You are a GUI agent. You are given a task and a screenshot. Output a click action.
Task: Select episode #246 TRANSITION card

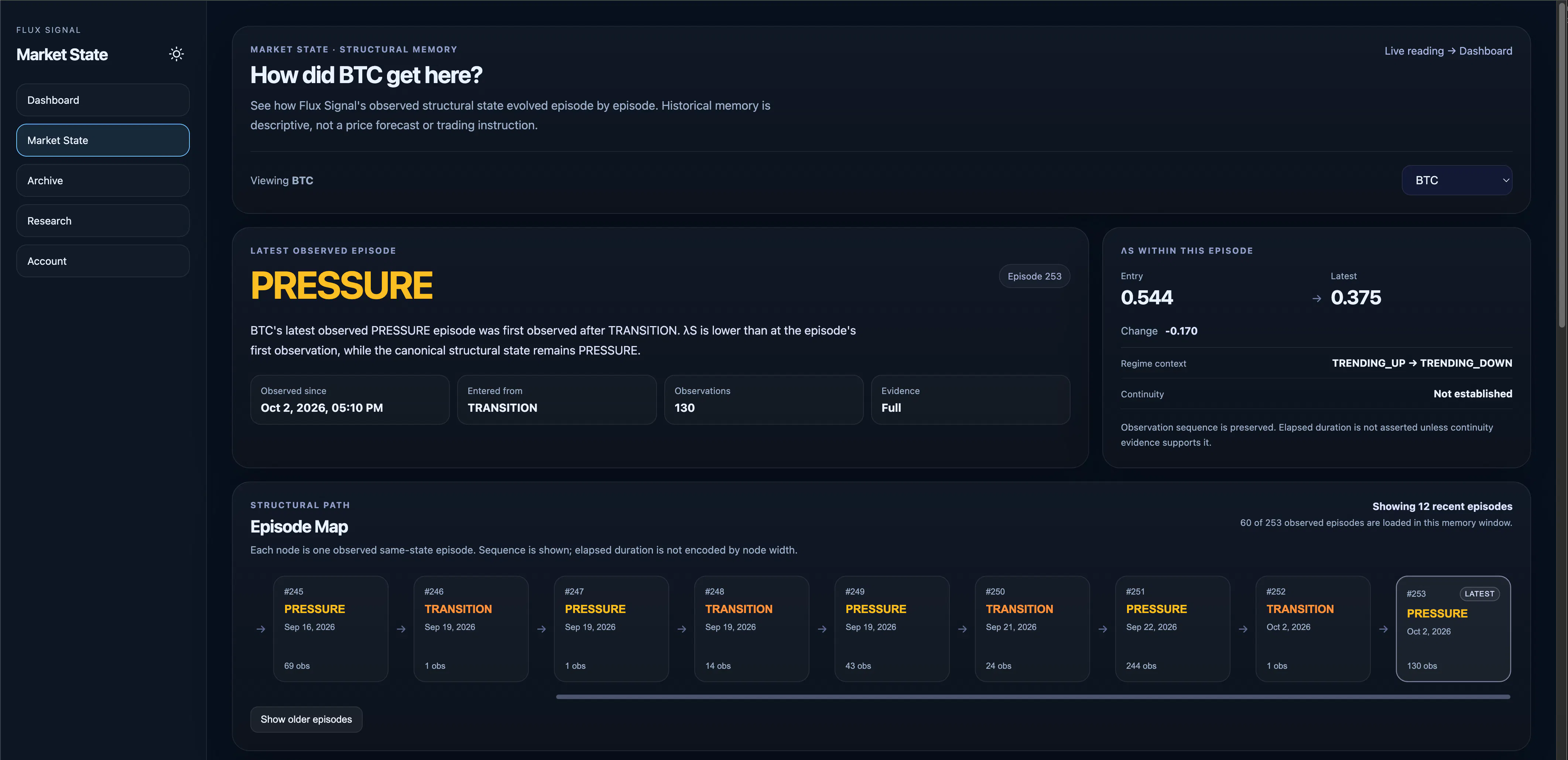tap(471, 629)
